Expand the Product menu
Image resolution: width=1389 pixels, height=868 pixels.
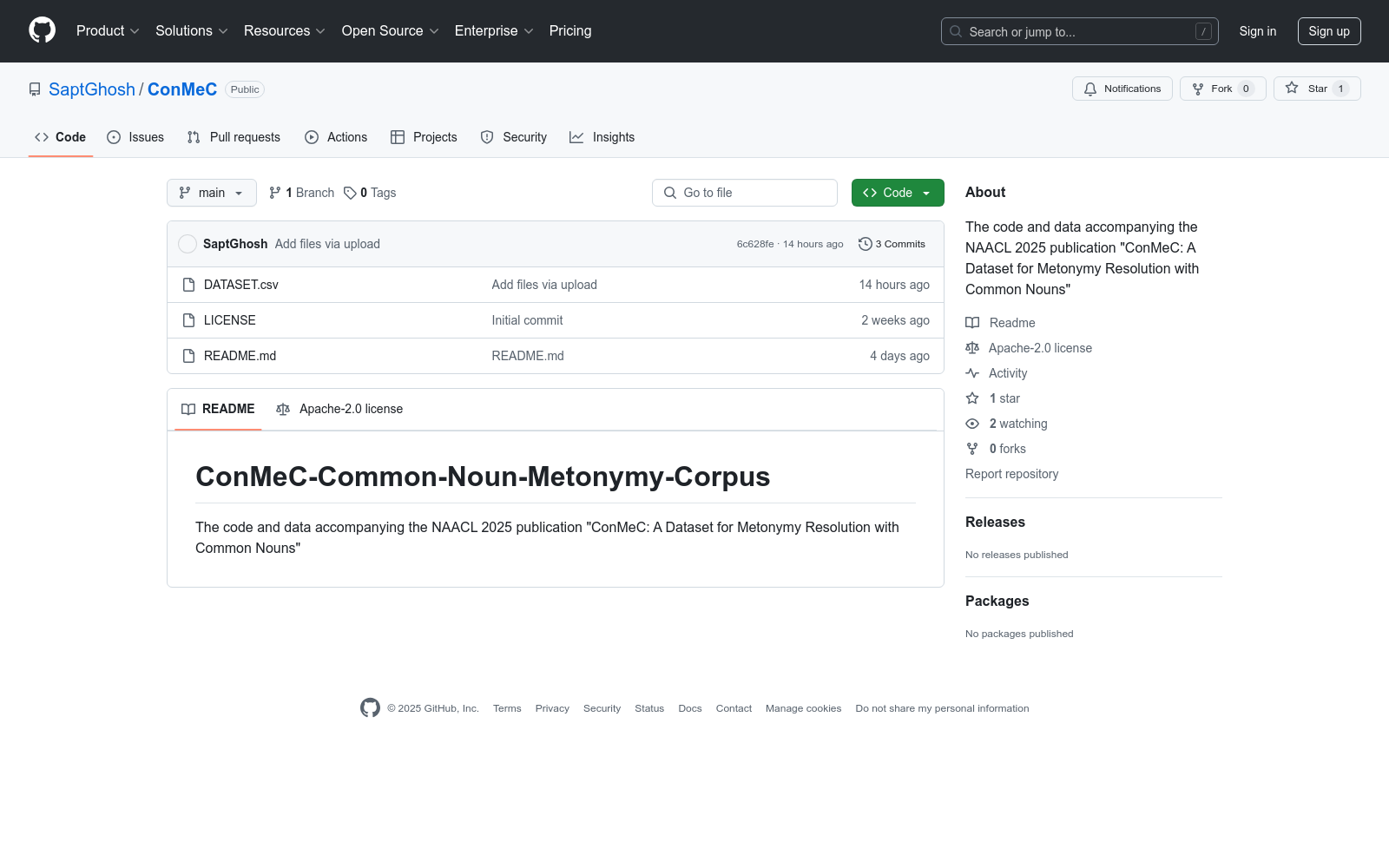pos(108,30)
